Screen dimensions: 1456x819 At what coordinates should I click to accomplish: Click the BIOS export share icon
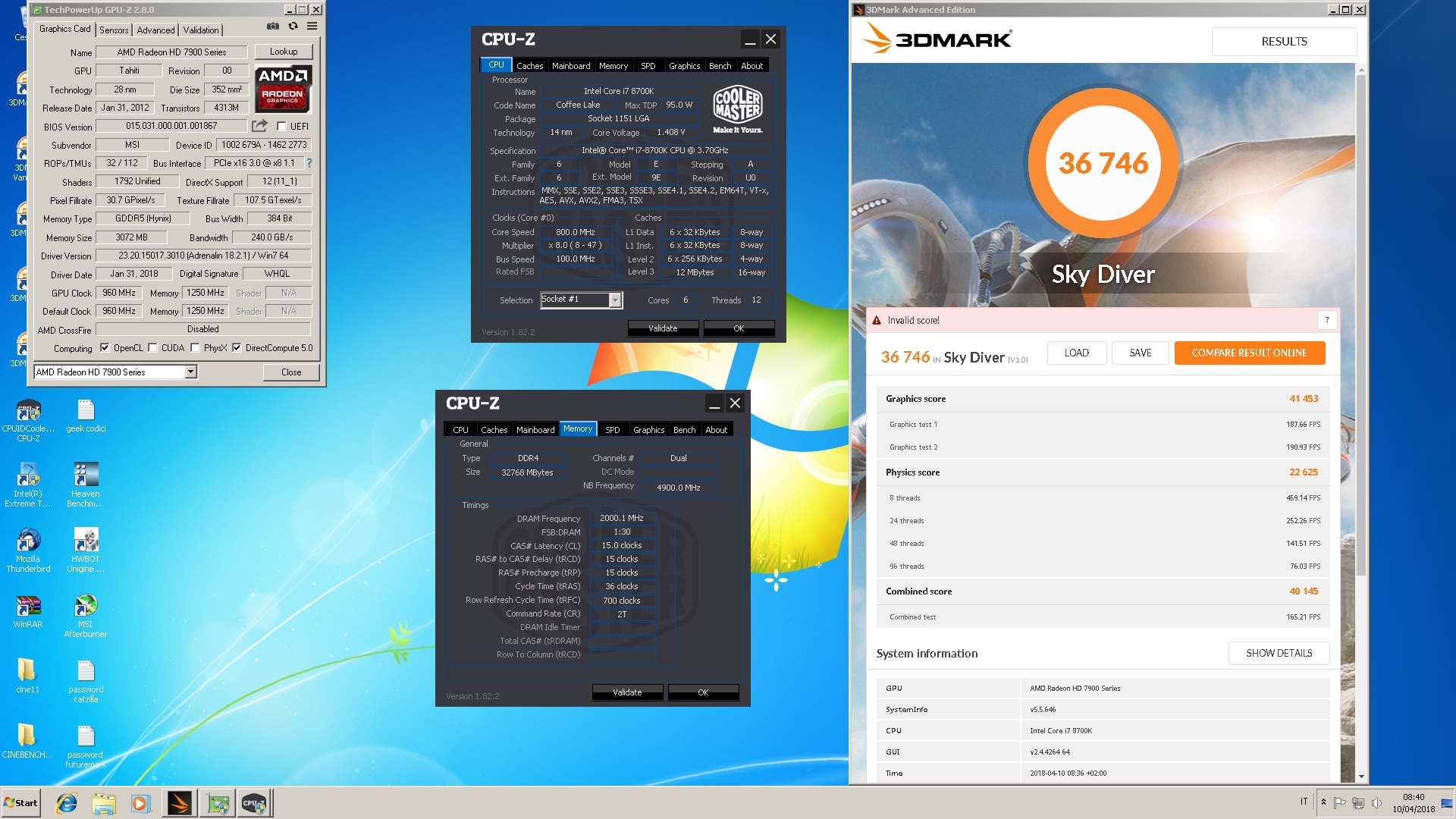260,126
